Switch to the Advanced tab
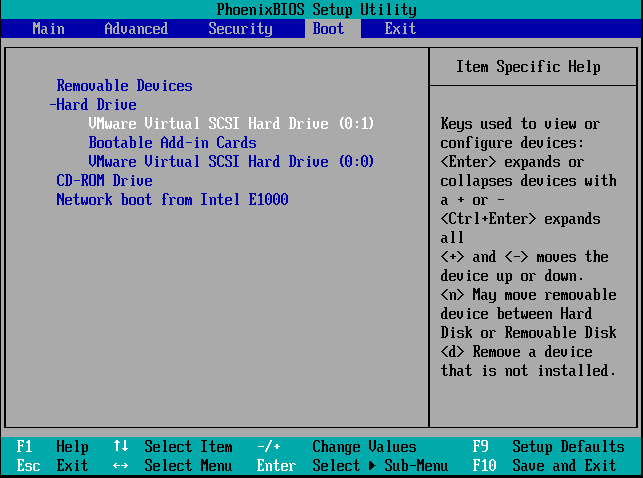 [x=136, y=29]
